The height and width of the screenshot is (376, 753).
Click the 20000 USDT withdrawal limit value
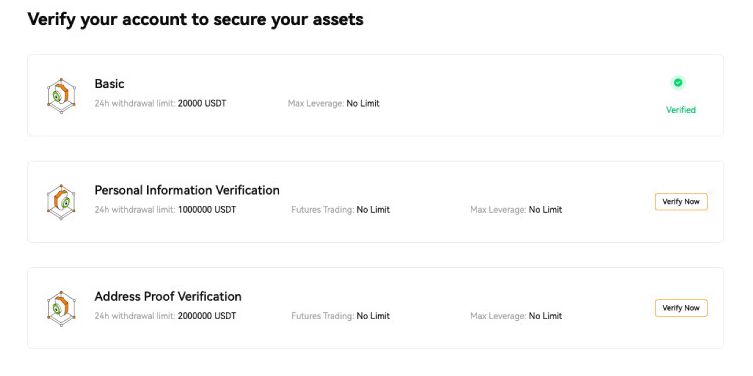click(x=202, y=103)
